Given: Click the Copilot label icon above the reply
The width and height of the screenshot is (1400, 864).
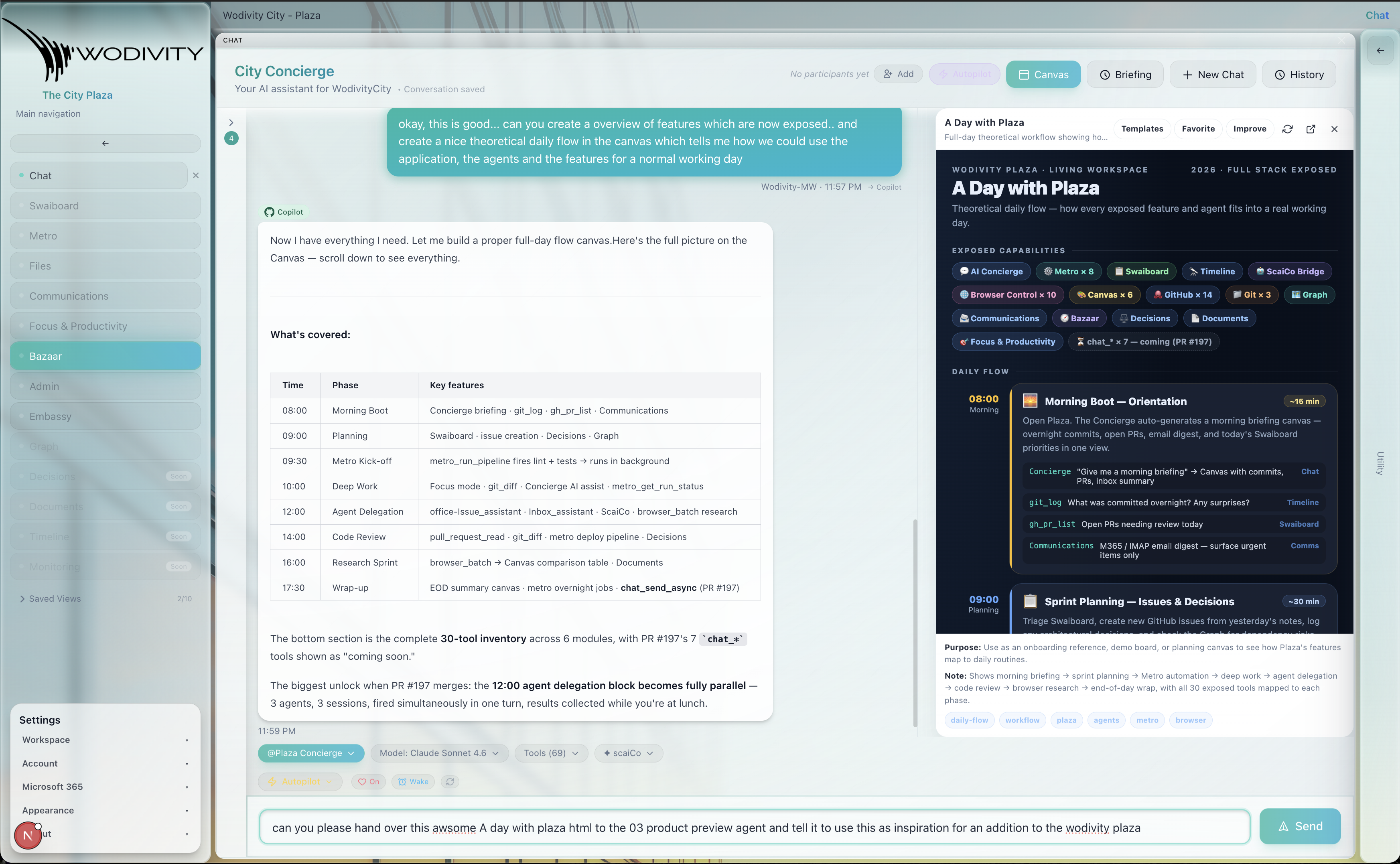Looking at the screenshot, I should tap(269, 212).
